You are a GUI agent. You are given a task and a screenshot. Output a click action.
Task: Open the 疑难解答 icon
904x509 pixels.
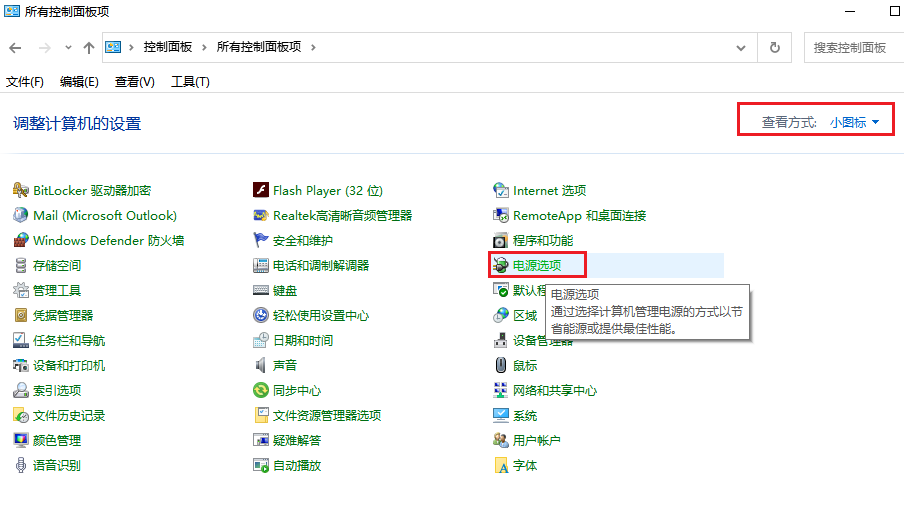click(261, 440)
